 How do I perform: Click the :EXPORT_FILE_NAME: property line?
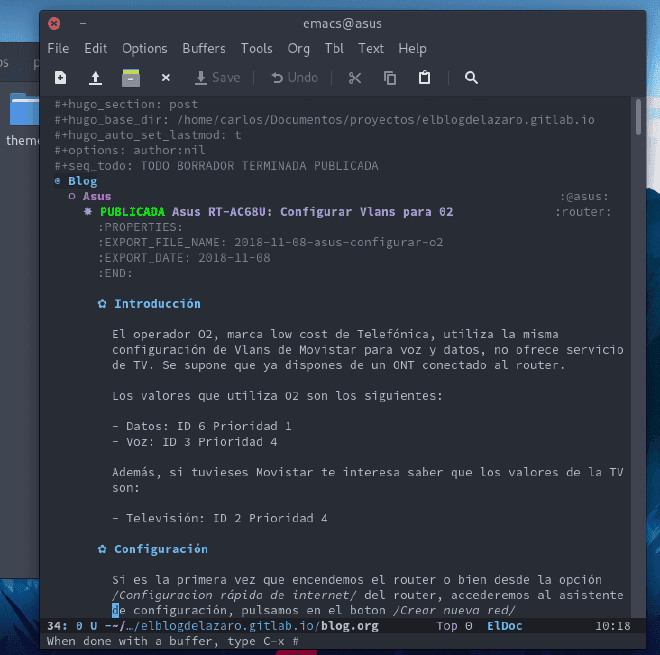click(271, 242)
